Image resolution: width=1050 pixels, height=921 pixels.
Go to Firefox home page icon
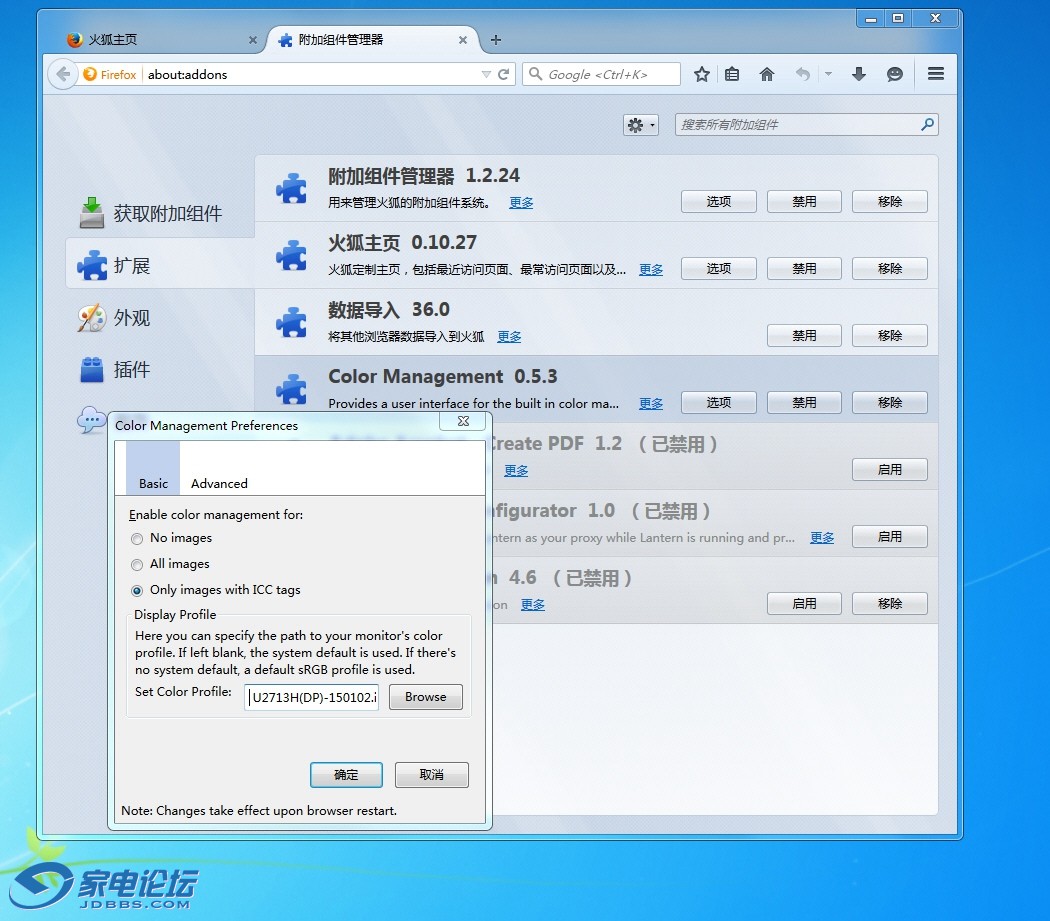[767, 74]
